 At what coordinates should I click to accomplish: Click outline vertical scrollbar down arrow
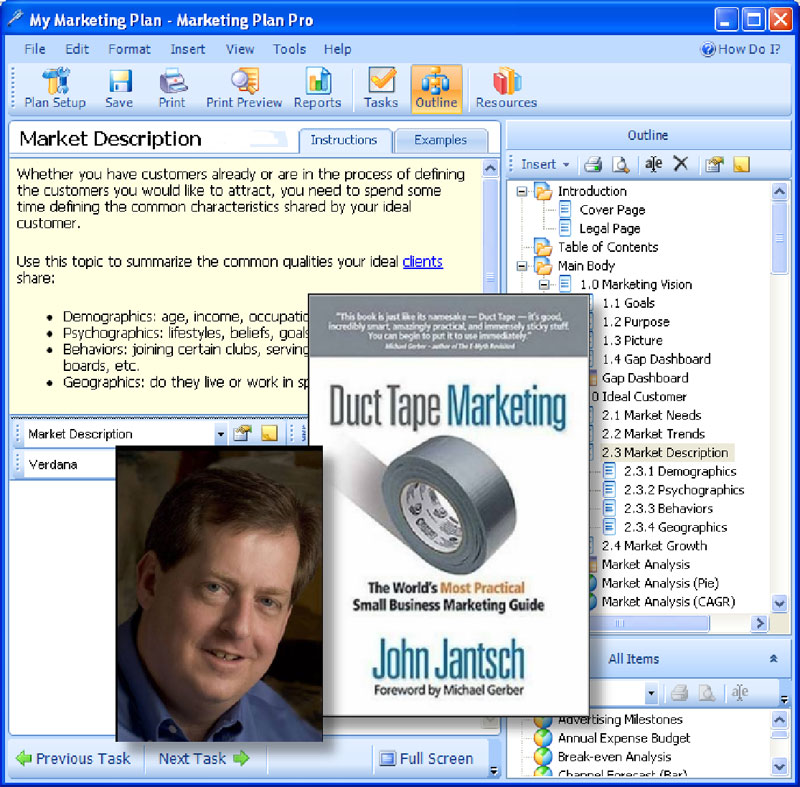tap(779, 604)
